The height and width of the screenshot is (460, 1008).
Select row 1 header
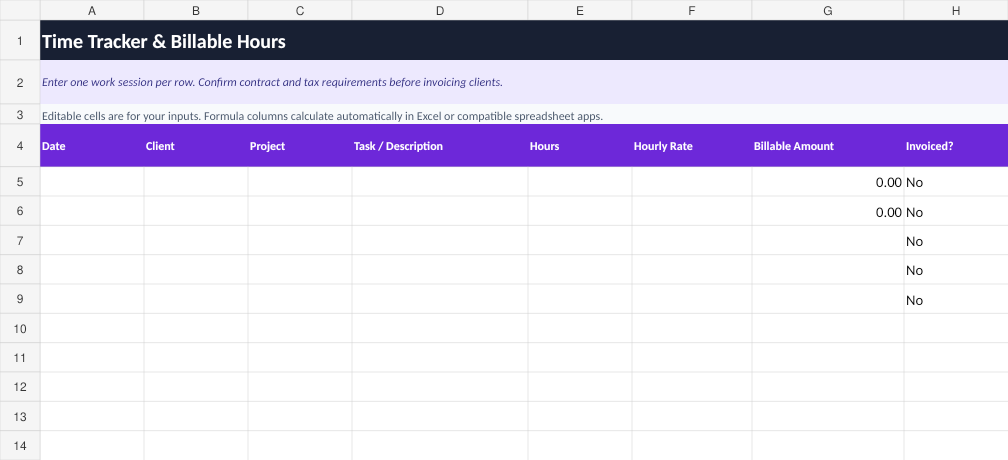click(20, 40)
